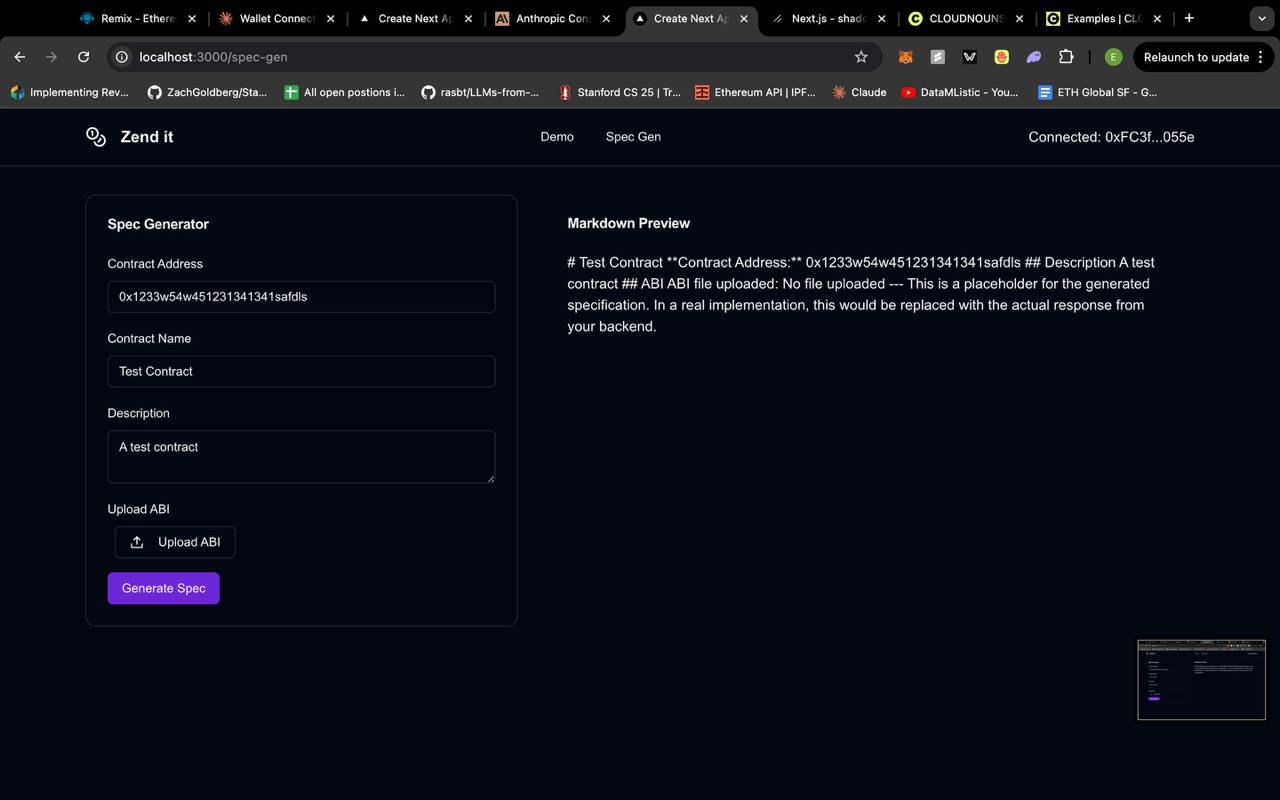Go back to the previous page
The image size is (1280, 800).
(20, 57)
